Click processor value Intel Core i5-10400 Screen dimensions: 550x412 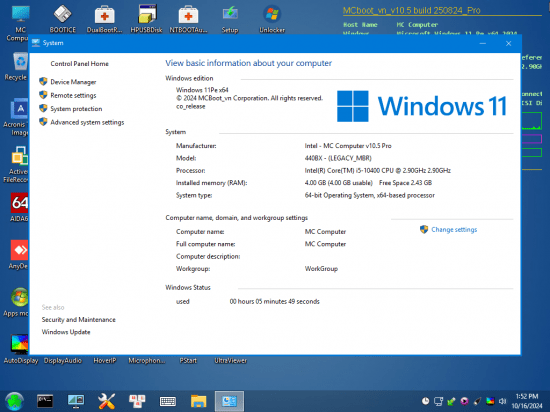[377, 170]
